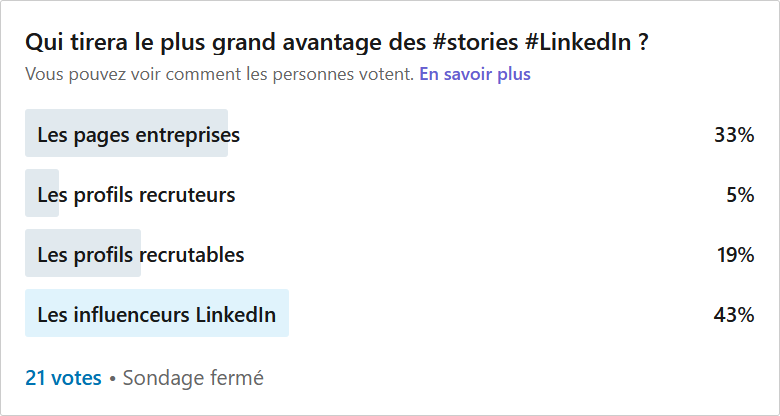Click 'Vous pouvez voir comment les personnes votent'

[x=219, y=74]
